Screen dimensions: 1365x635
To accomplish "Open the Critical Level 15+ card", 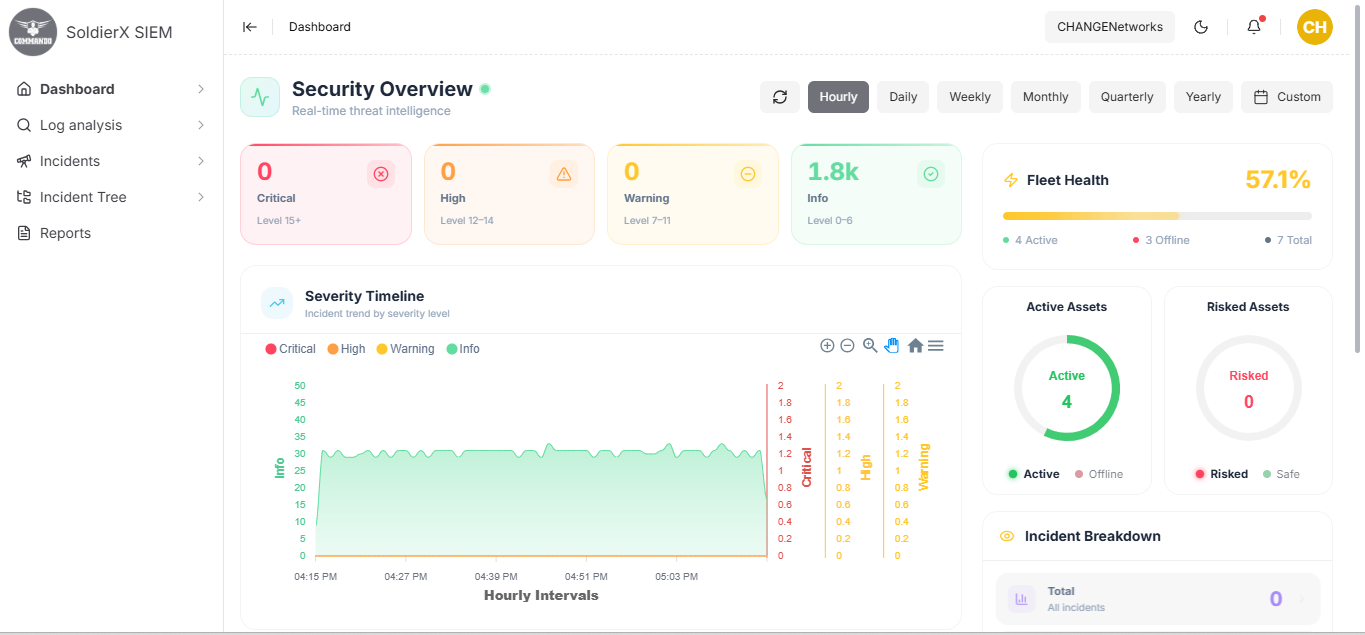I will point(326,194).
